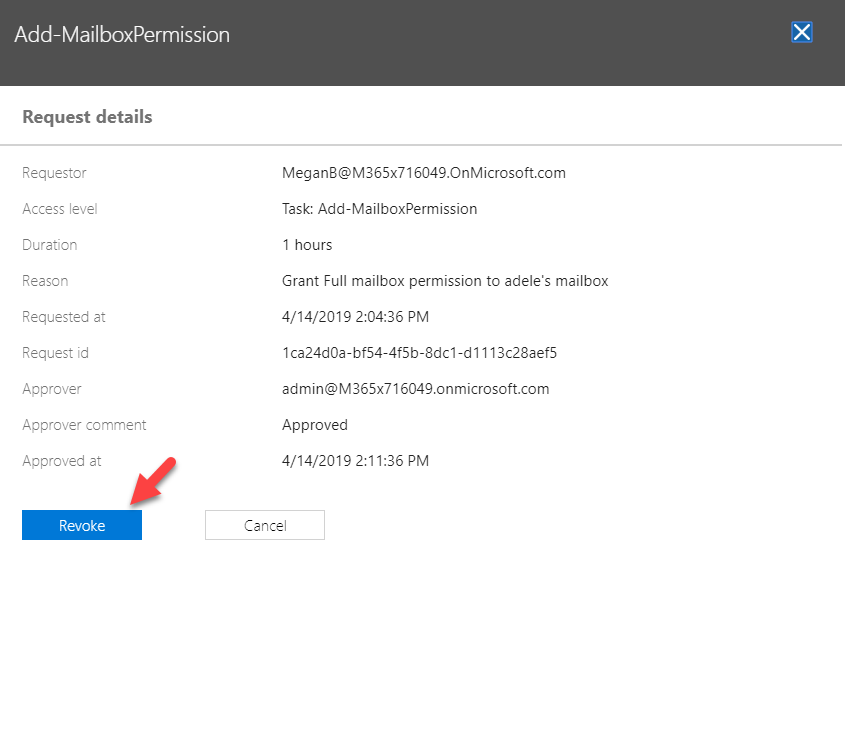Click the requestor email MeganB address
The height and width of the screenshot is (748, 845).
[424, 173]
